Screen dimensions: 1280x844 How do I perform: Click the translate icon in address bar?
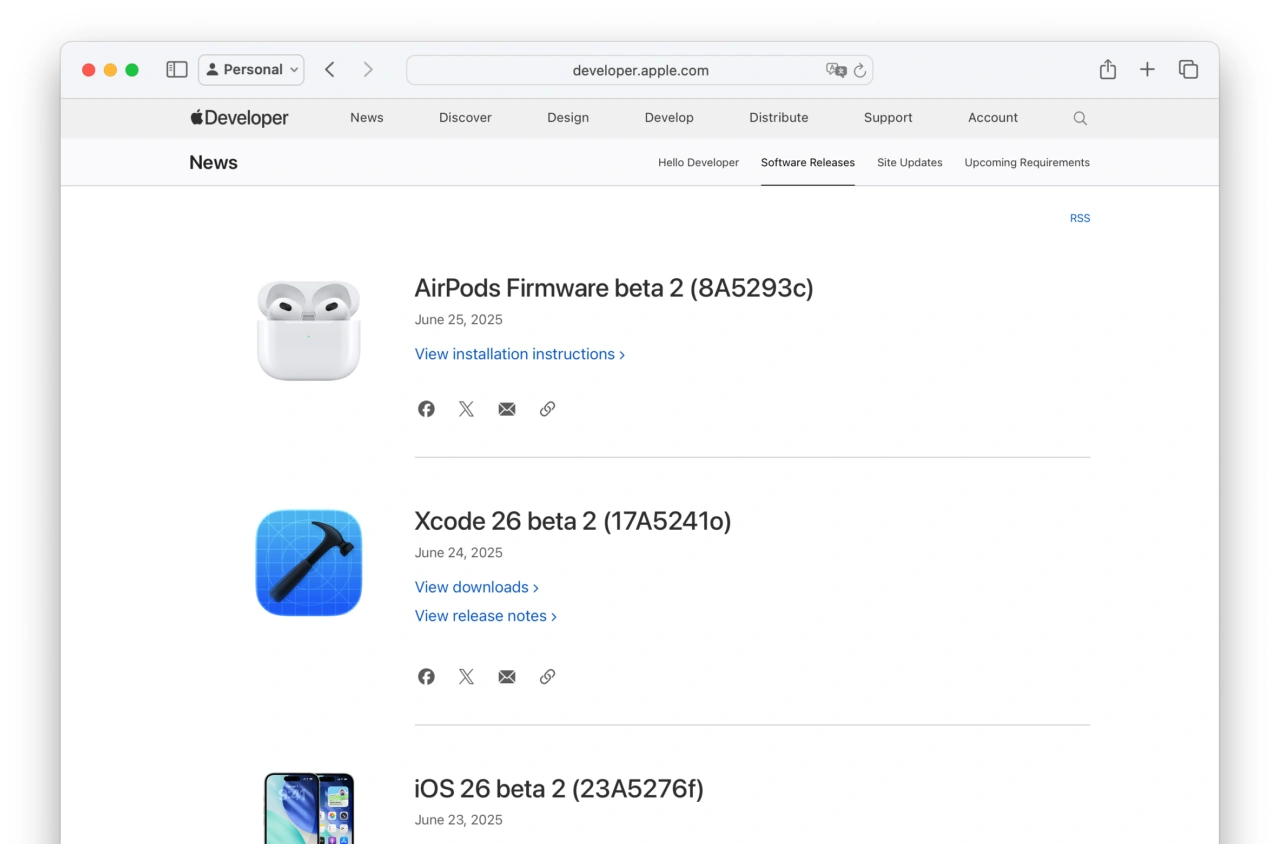[x=835, y=70]
